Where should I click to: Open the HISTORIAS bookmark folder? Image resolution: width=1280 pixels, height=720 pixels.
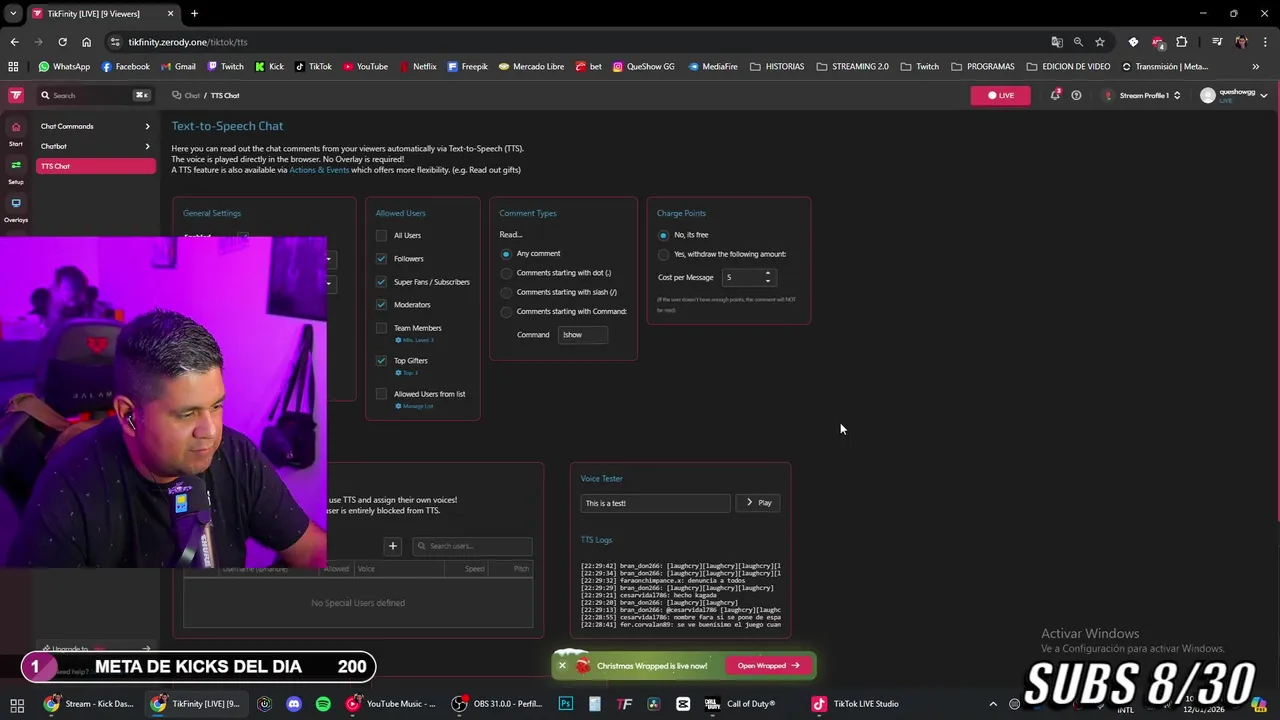click(777, 67)
